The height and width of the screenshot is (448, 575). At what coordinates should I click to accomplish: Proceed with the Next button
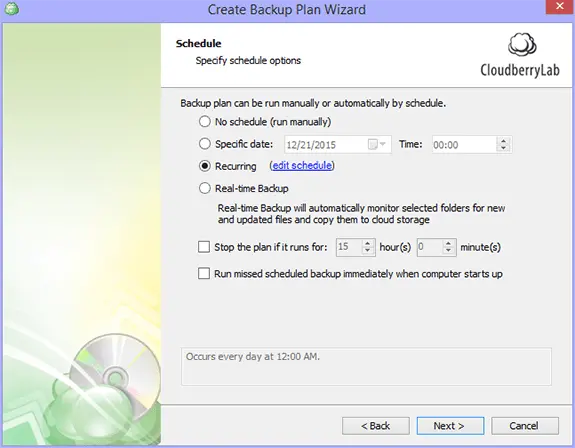pyautogui.click(x=450, y=426)
